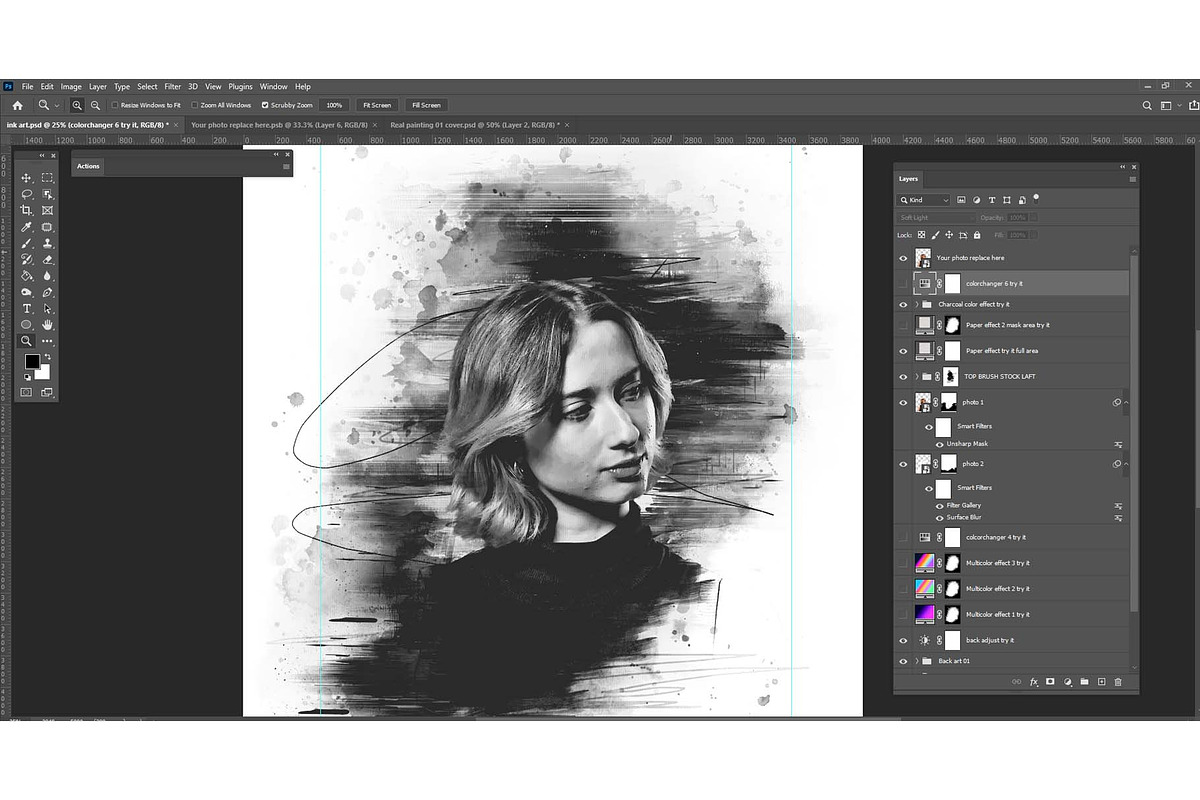Screen dimensions: 1200x800
Task: Create new fill or adjustment layer
Action: point(1068,682)
